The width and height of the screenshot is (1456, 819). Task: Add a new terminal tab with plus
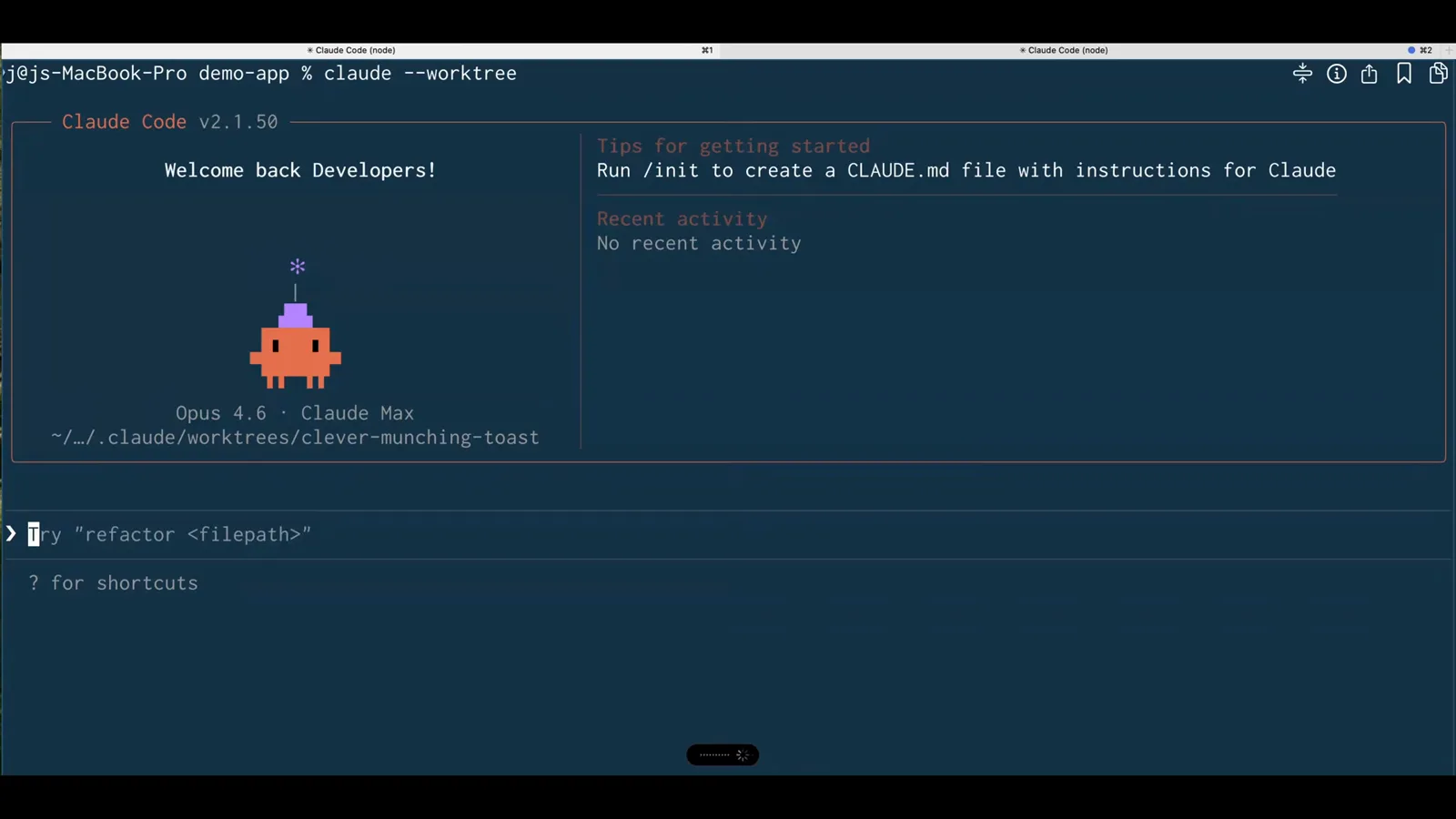click(x=1449, y=50)
